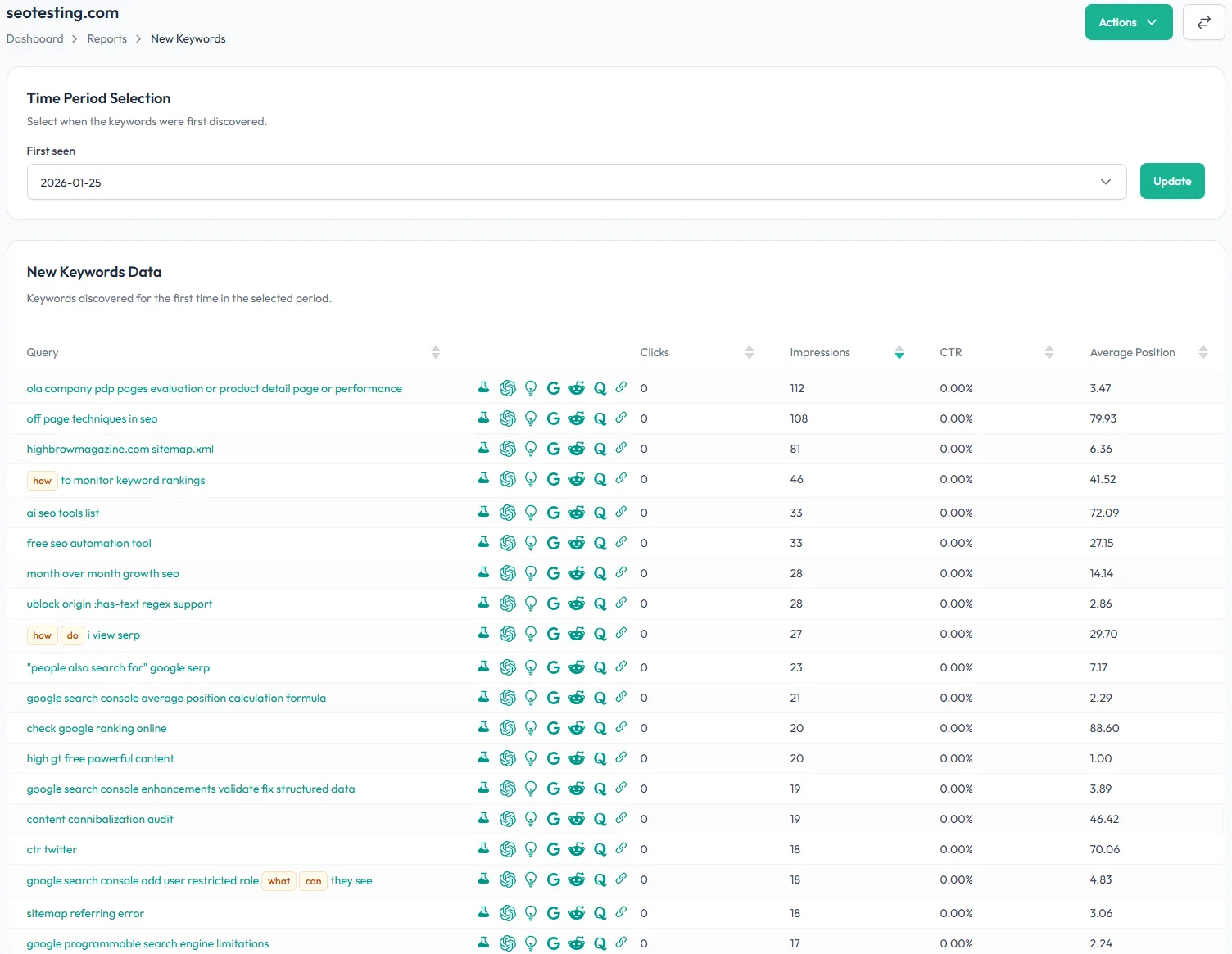Open ChatGPT icon for "month over month growth seo"
1232x954 pixels.
pos(508,572)
